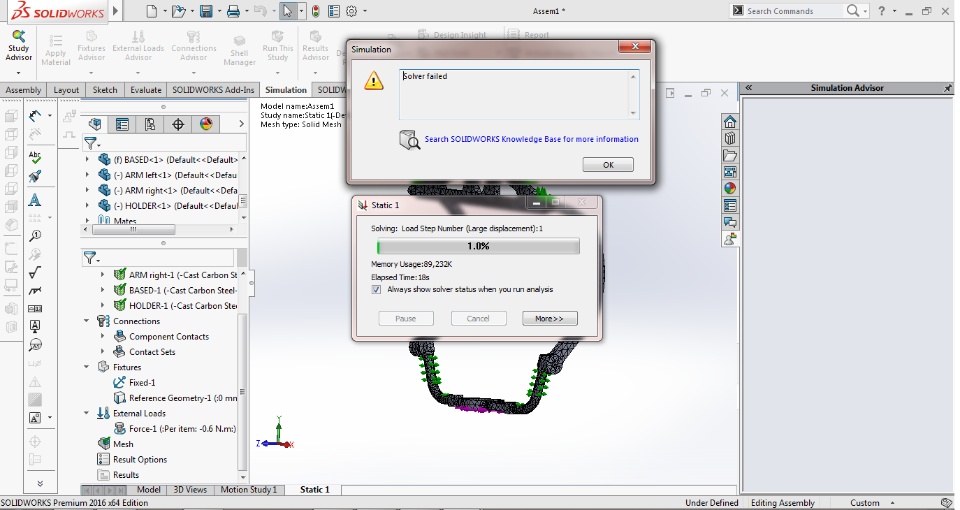Viewport: 960px width, 510px height.
Task: Click the Format Painter icon
Action: 35,177
